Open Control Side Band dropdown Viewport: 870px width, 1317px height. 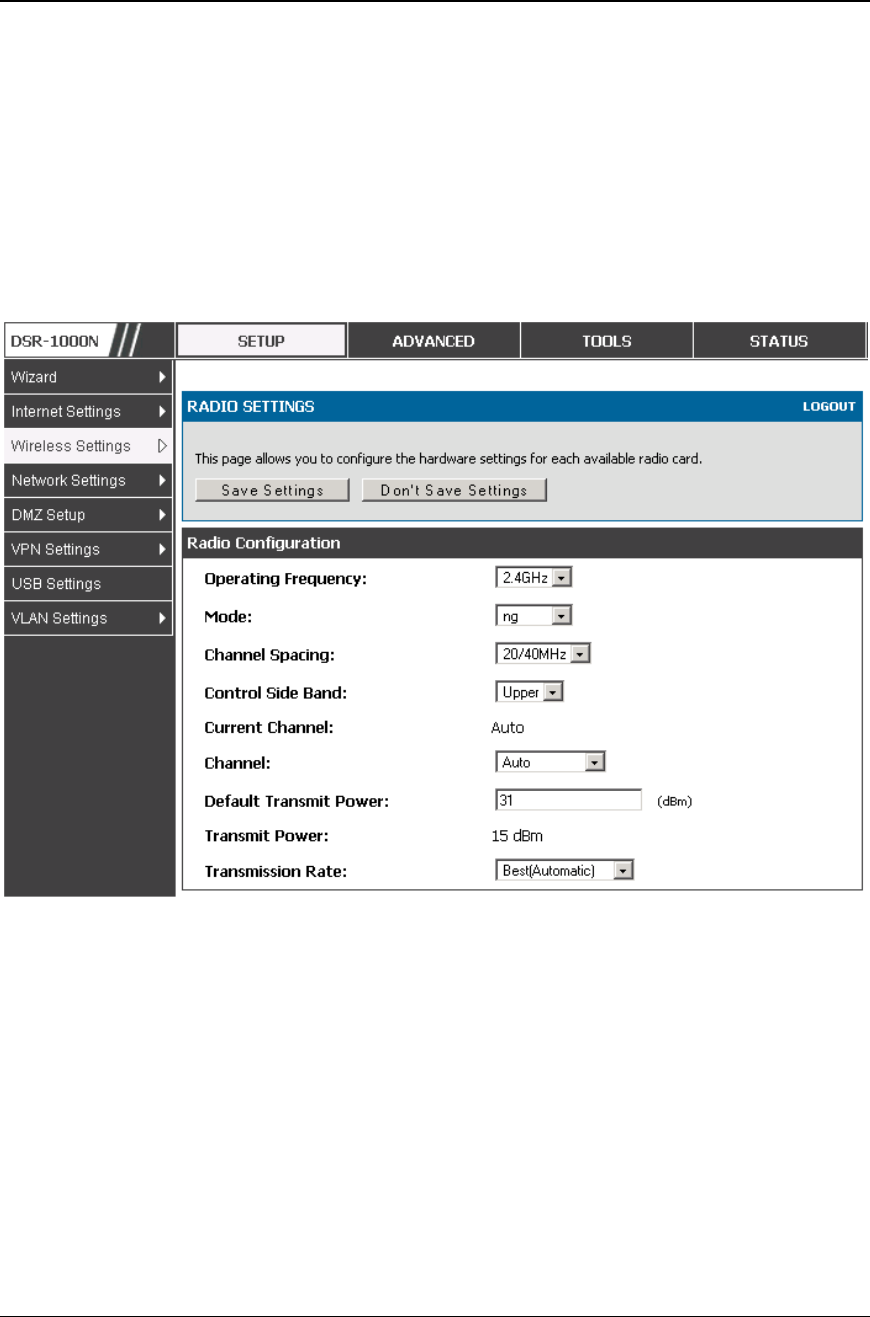tap(529, 692)
